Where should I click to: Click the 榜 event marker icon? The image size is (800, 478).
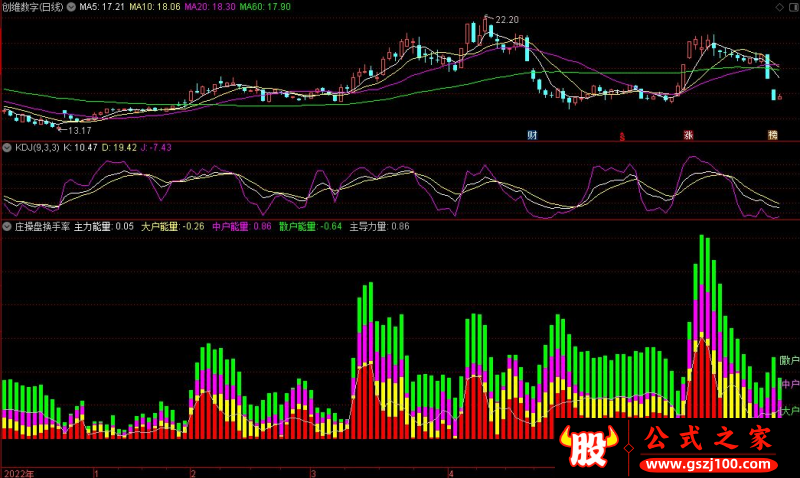[x=772, y=134]
